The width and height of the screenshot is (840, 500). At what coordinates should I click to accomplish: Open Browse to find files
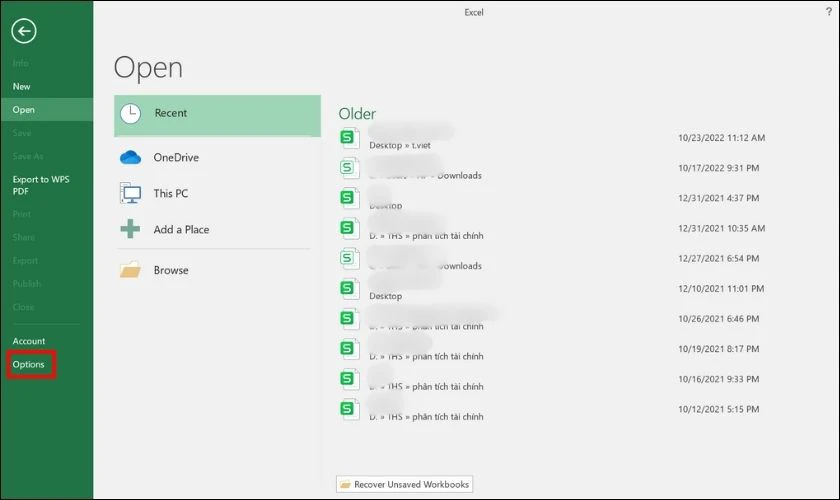click(x=171, y=270)
